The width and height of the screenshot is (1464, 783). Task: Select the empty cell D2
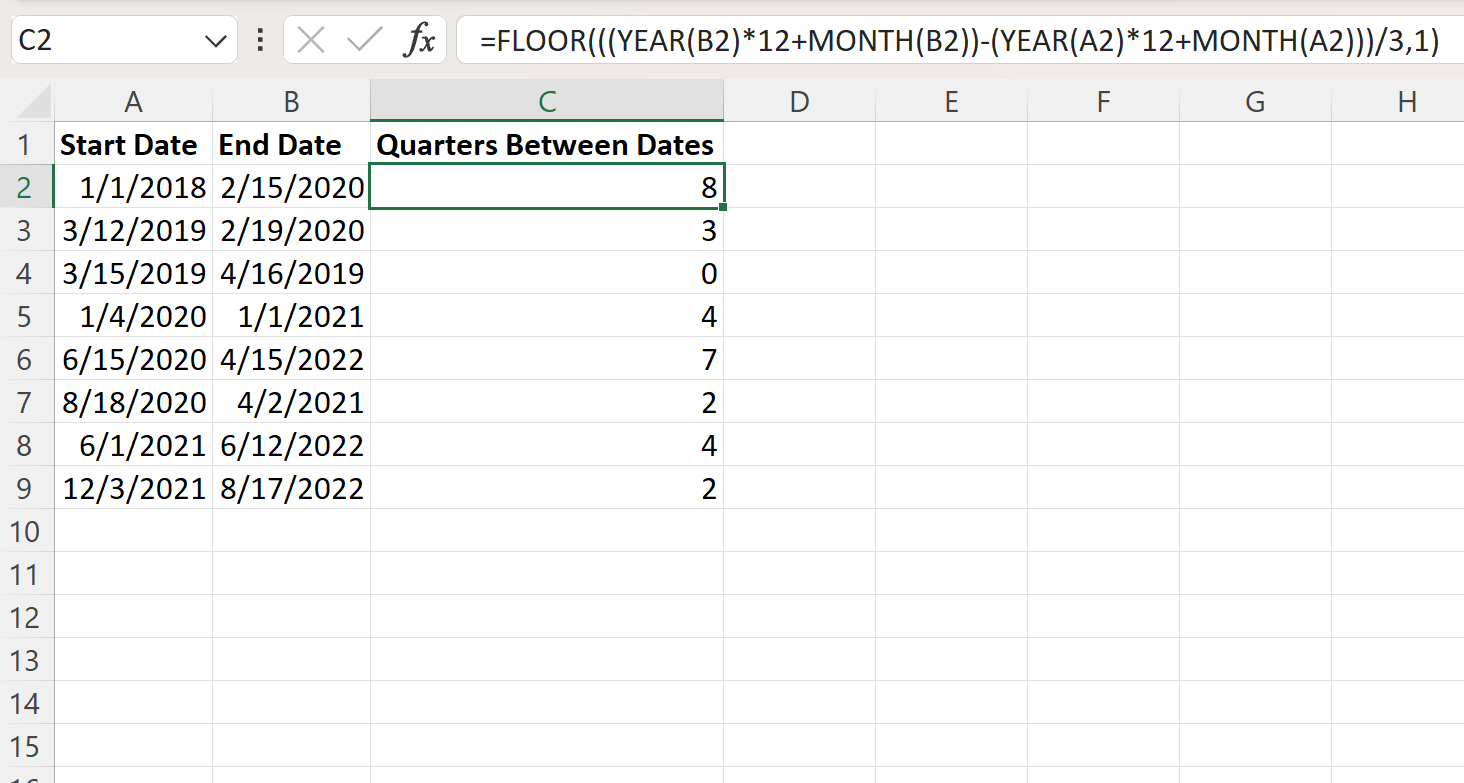point(799,187)
